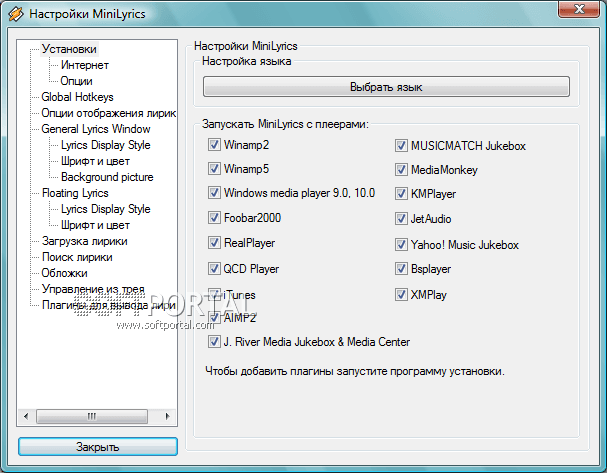Toggle the KMPlayer checkbox

[401, 194]
